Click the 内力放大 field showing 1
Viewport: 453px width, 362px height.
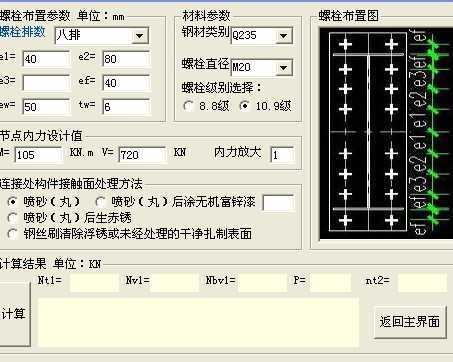point(282,155)
